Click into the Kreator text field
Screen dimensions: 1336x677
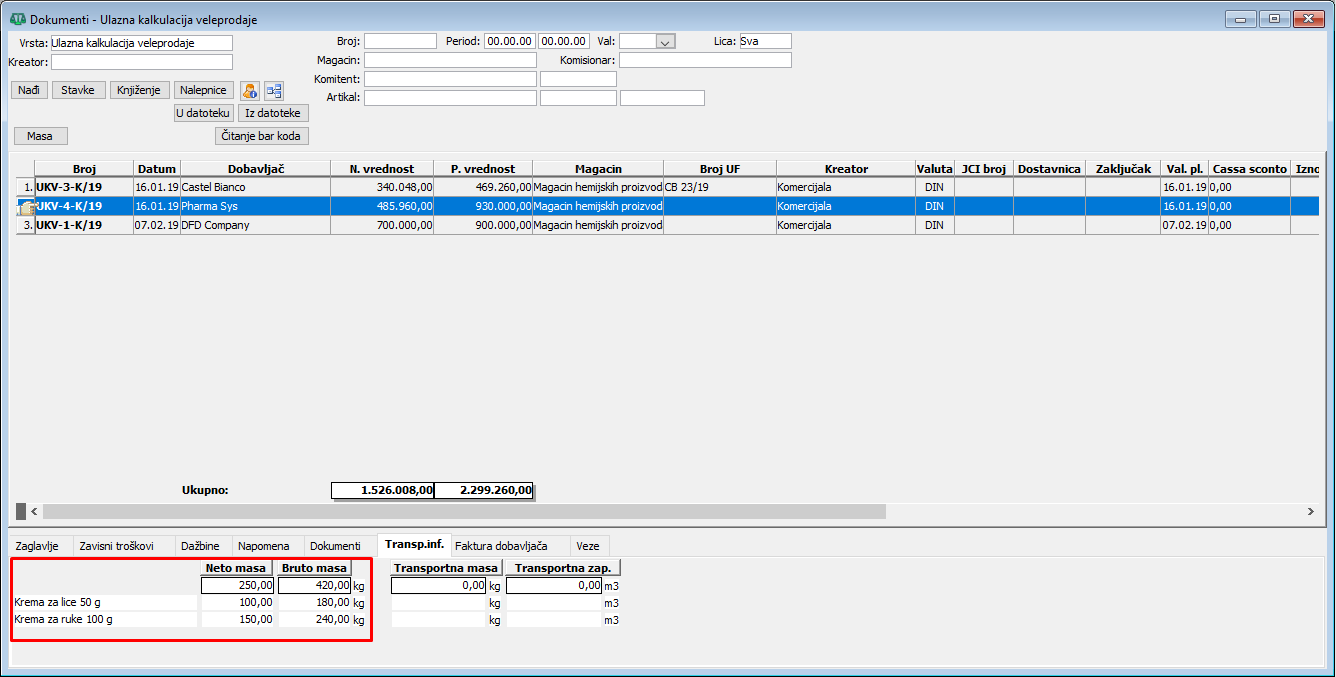(141, 62)
